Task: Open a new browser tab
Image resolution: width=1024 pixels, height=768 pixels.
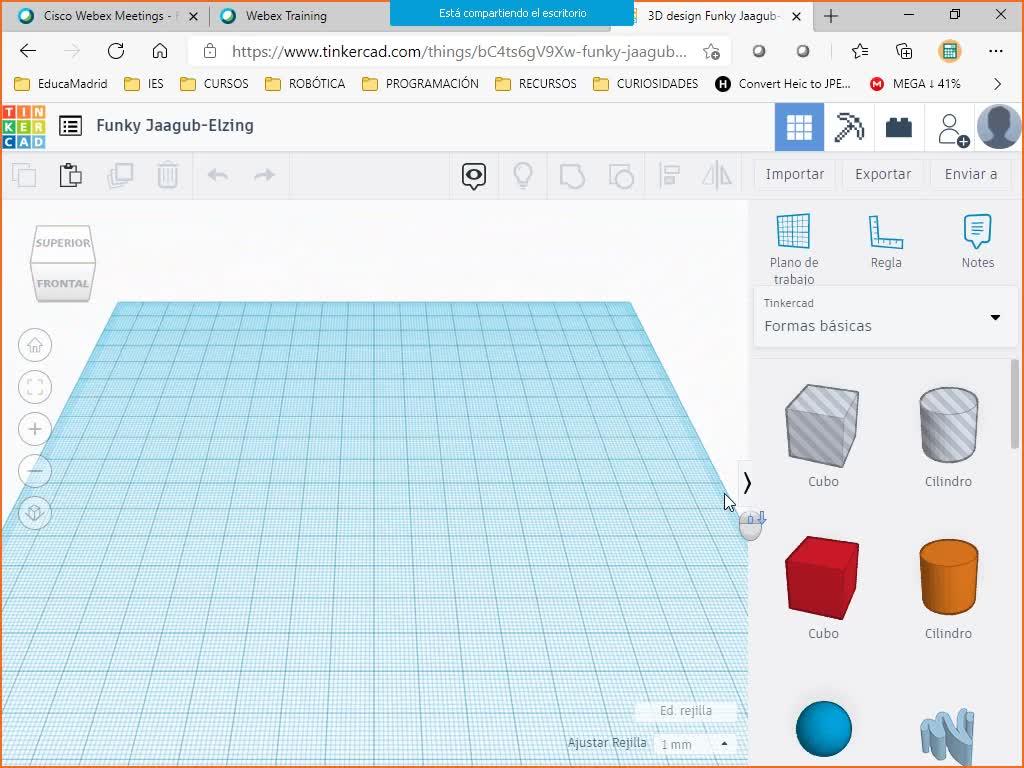Action: [x=831, y=16]
